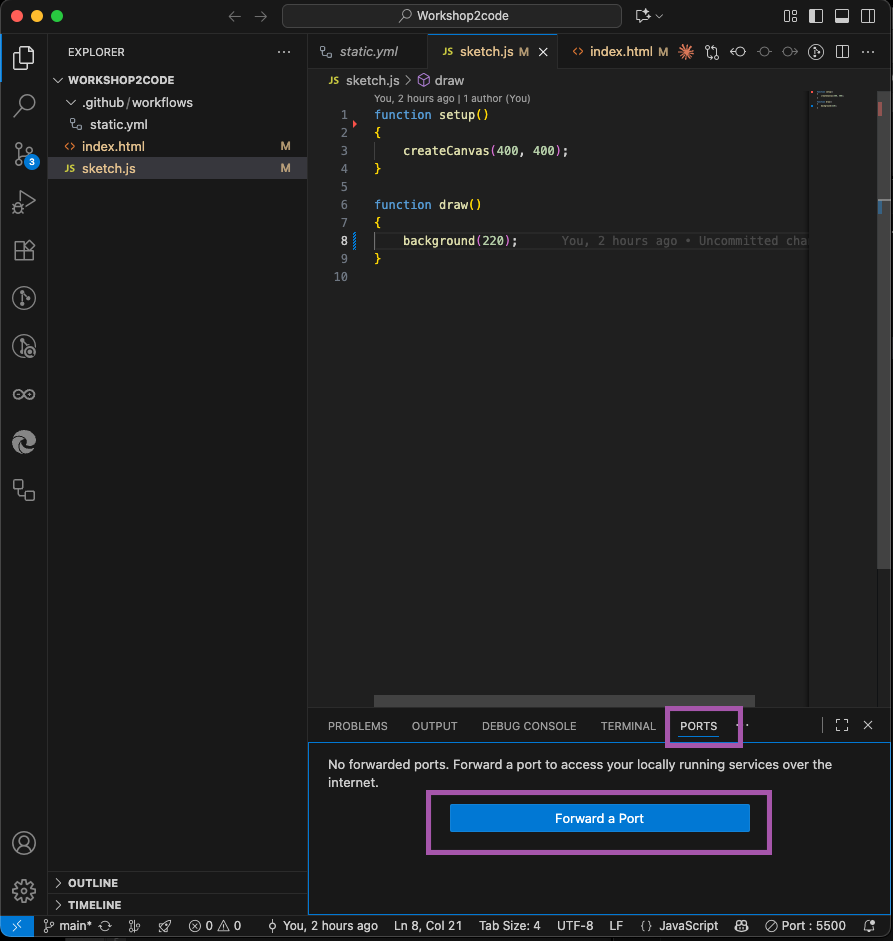Screen dimensions: 893x941
Task: Click the Workshop2code command center search
Action: [452, 16]
